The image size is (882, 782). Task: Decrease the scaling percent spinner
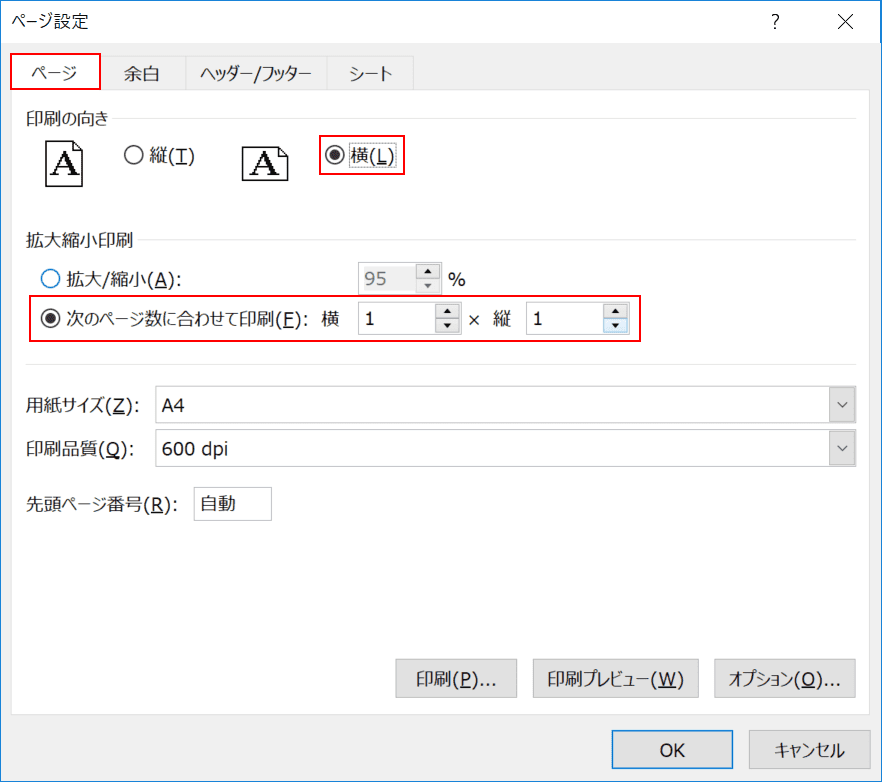pos(428,286)
